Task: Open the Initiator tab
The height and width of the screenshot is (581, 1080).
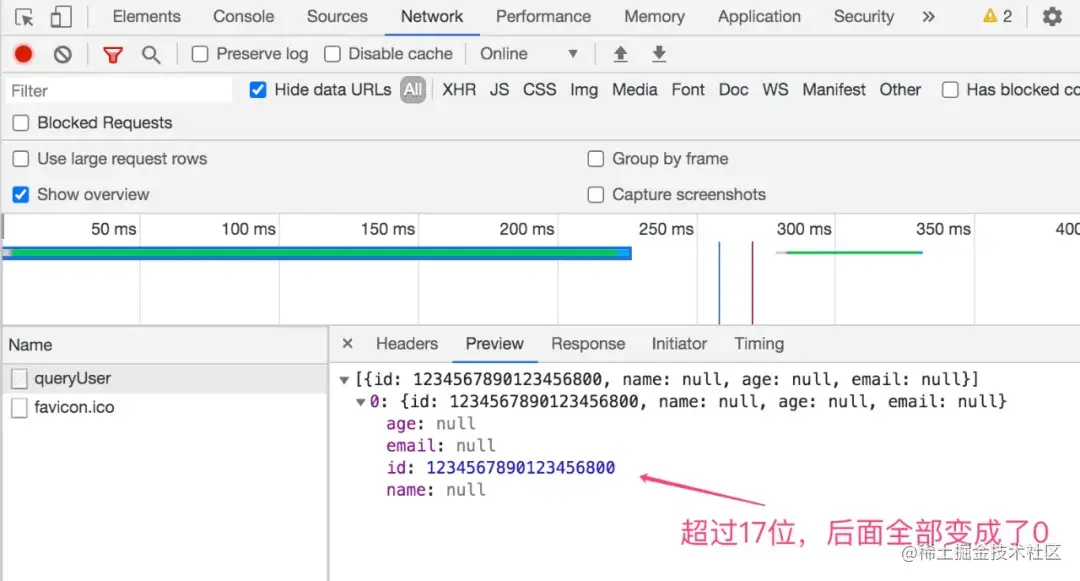Action: (x=679, y=344)
